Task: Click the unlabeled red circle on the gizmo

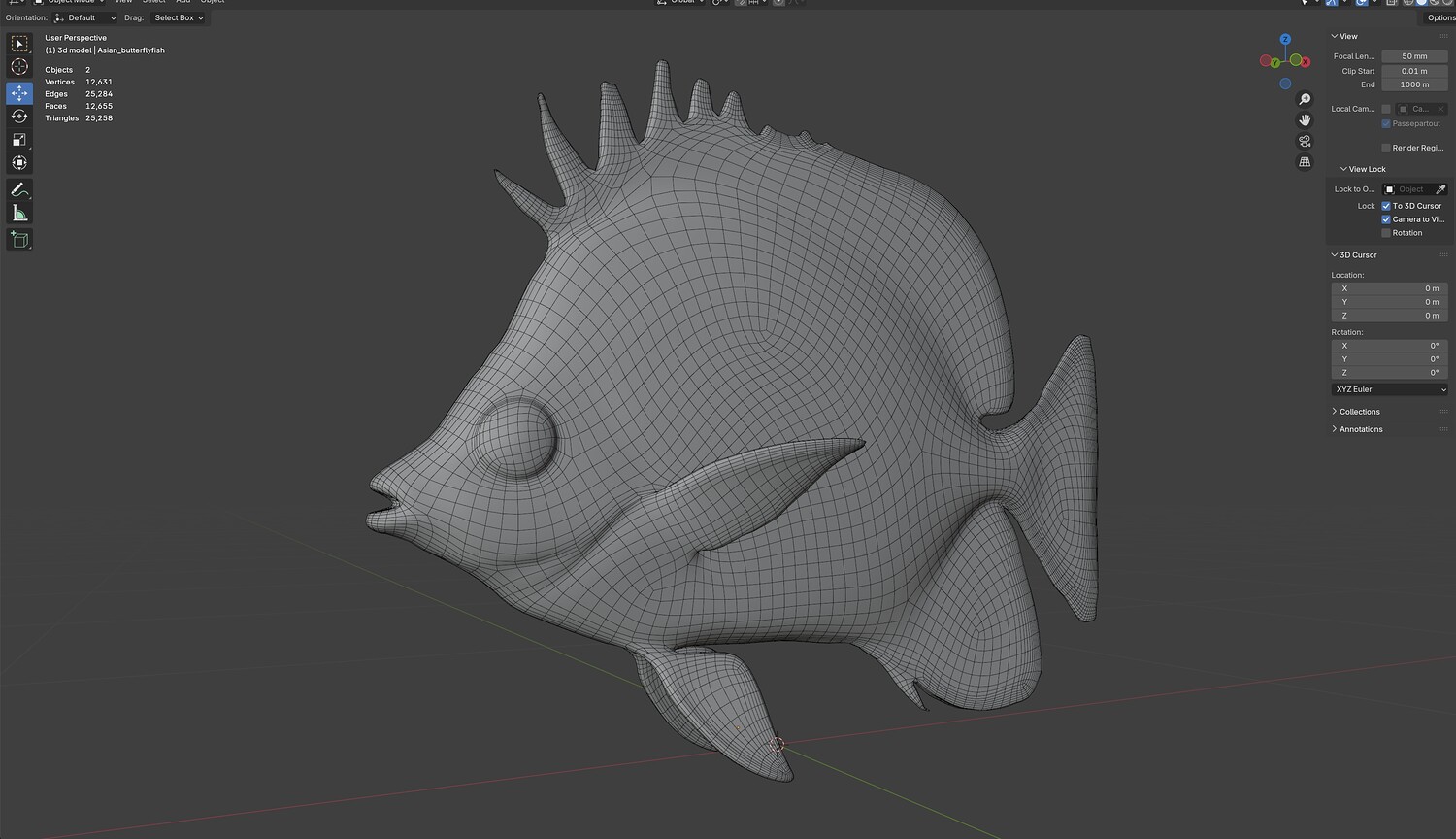Action: click(1265, 61)
